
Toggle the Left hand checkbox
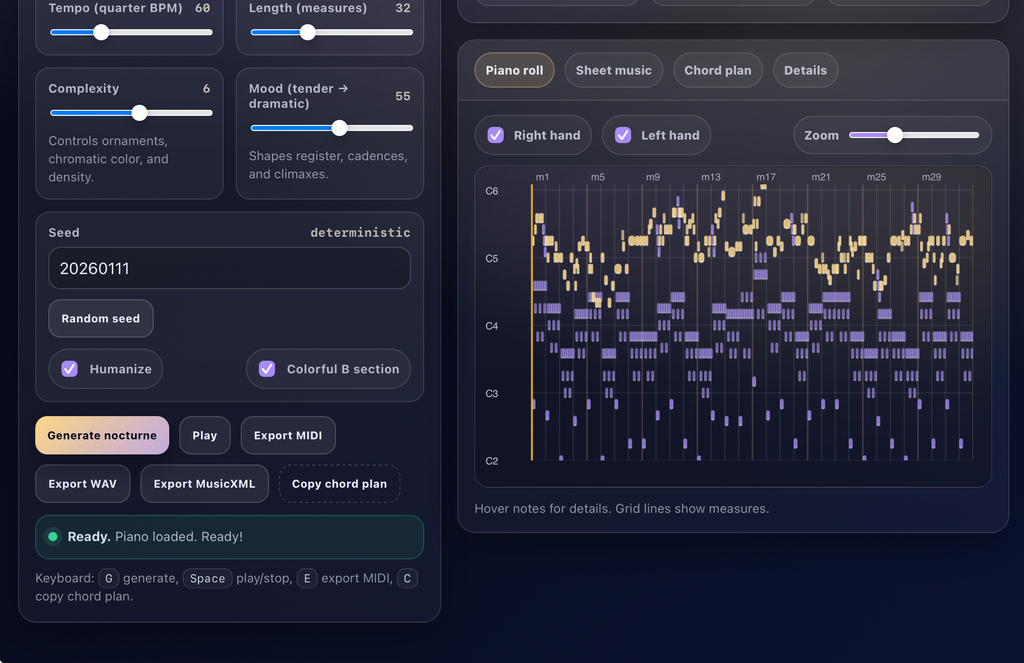point(623,135)
